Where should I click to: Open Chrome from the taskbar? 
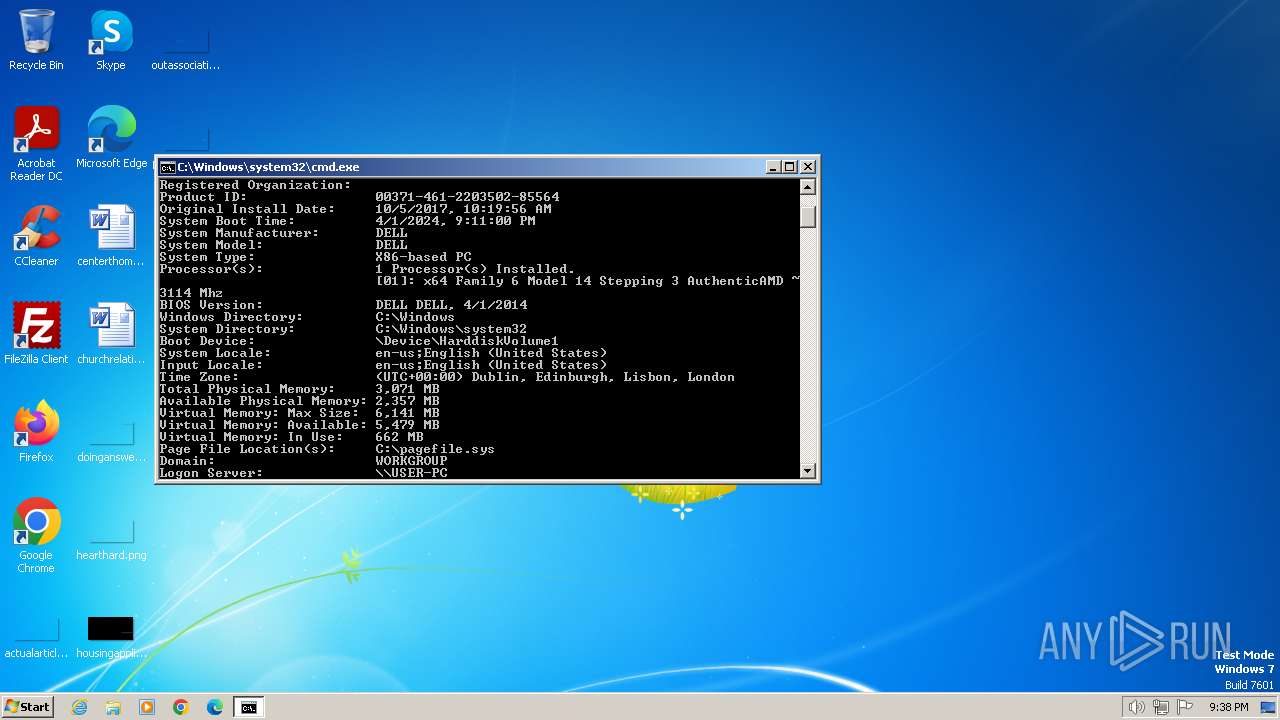coord(181,707)
